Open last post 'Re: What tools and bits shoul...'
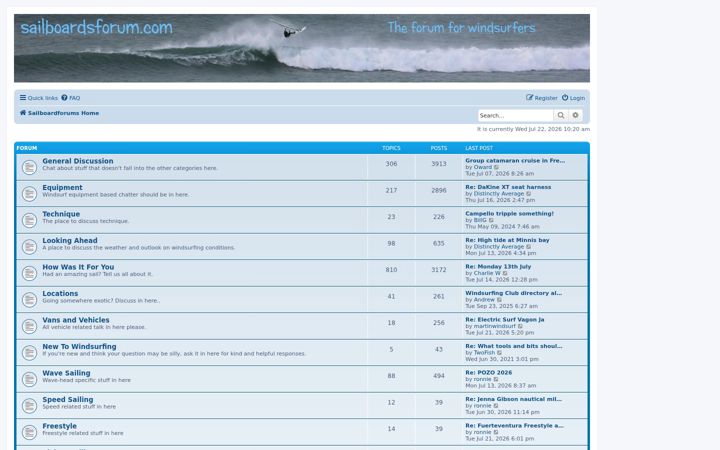The width and height of the screenshot is (720, 450). tap(513, 346)
